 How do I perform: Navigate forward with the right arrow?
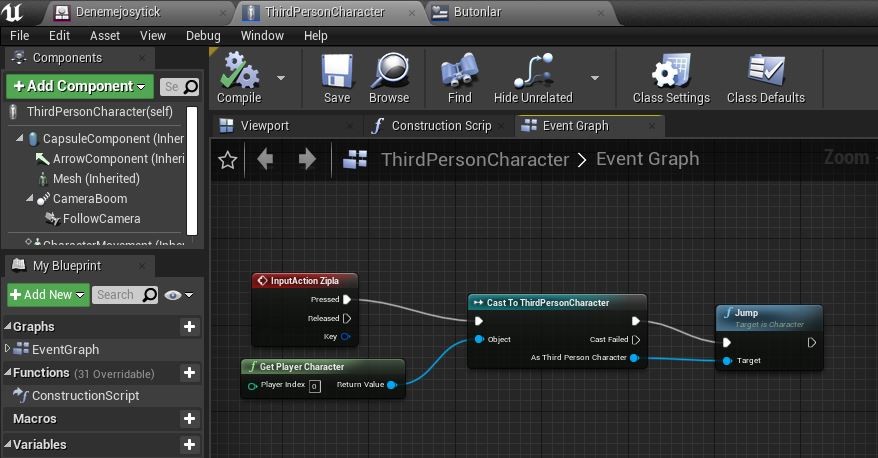[x=307, y=160]
